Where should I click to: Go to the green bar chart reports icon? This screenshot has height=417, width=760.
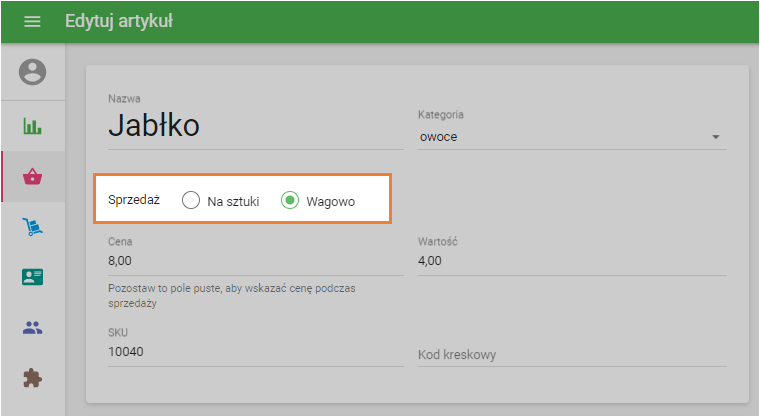pyautogui.click(x=32, y=126)
